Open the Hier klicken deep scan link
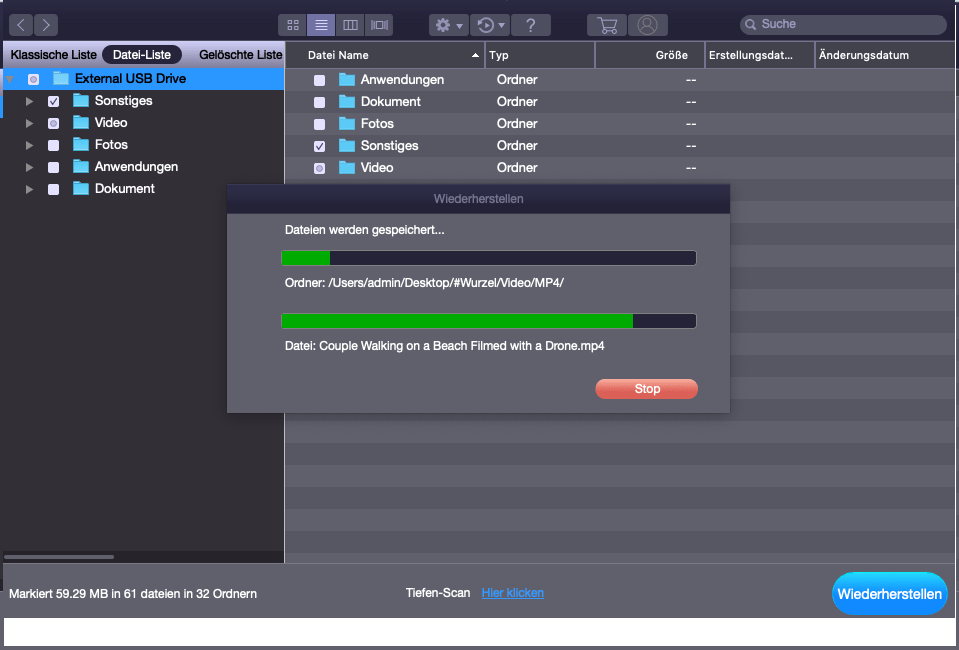The width and height of the screenshot is (959, 650). 513,593
